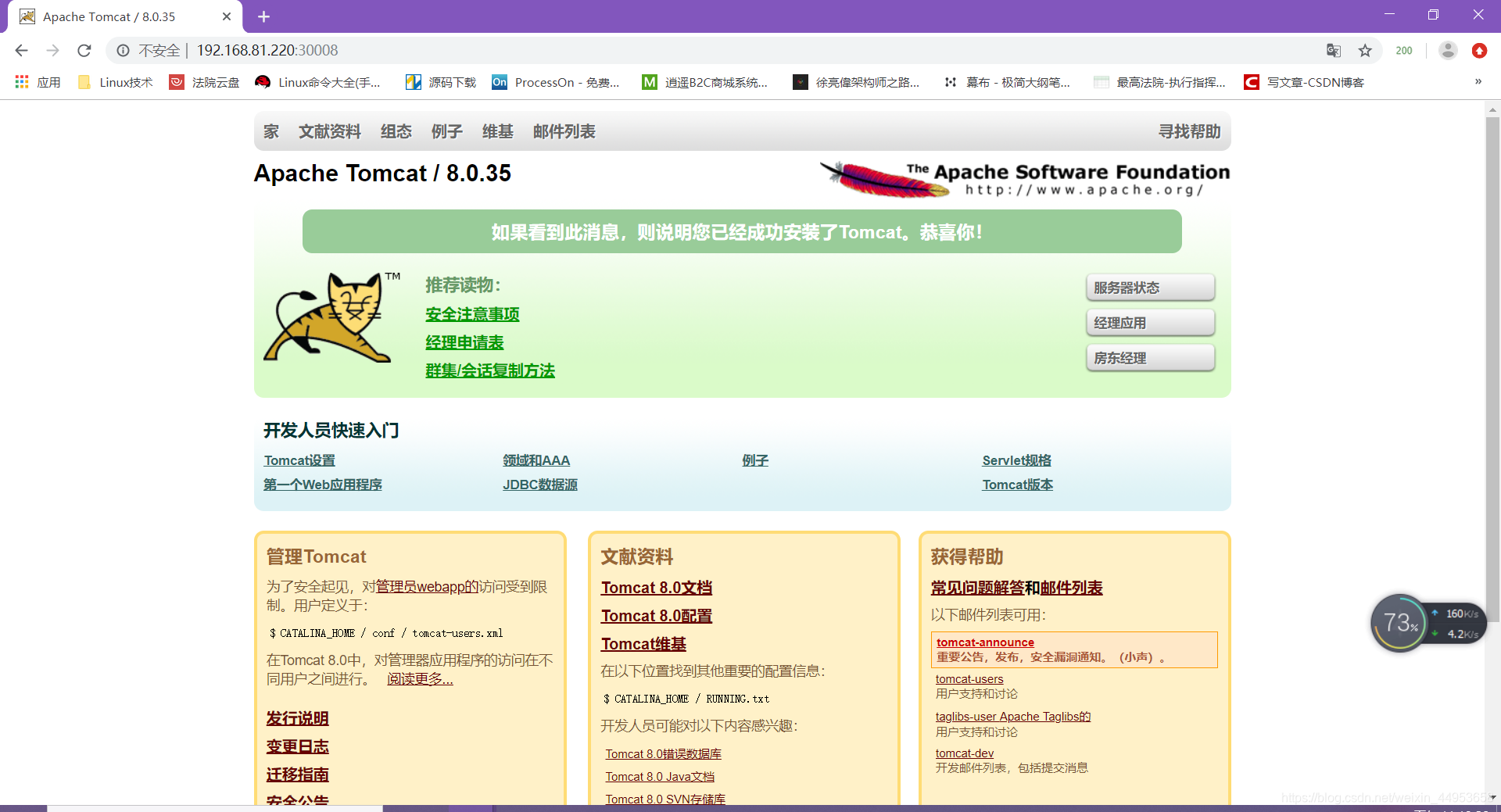Reload the page with the refresh icon
The height and width of the screenshot is (812, 1501).
pyautogui.click(x=84, y=50)
